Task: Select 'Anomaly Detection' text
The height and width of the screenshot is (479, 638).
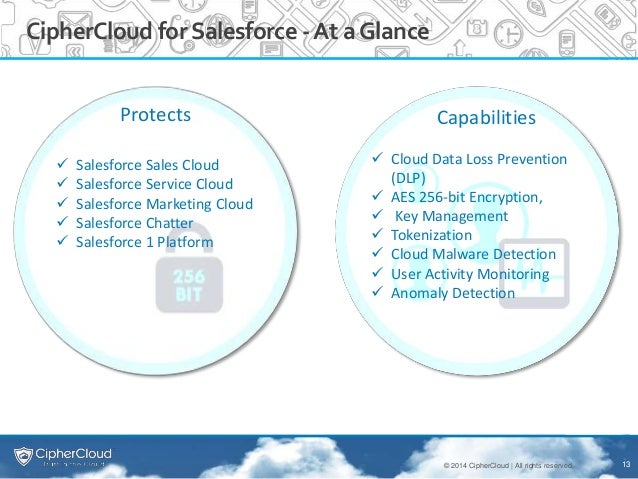Action: (453, 293)
